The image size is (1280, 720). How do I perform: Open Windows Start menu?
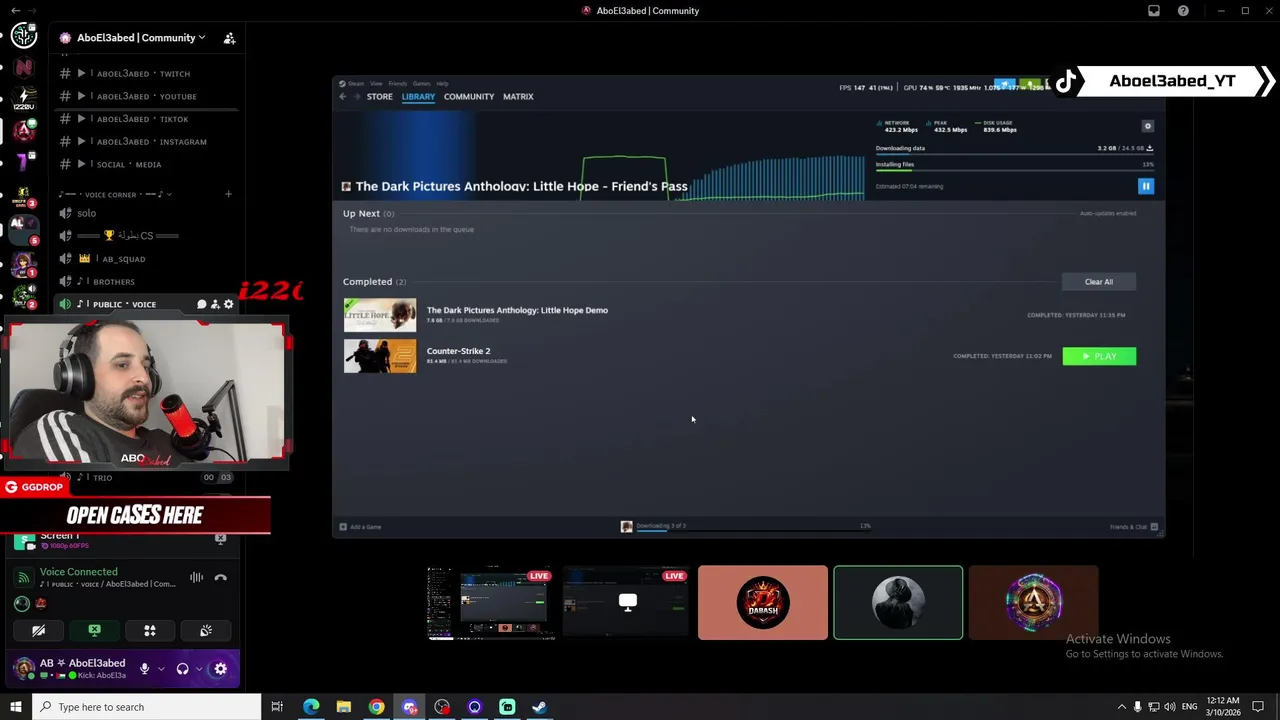coord(15,707)
